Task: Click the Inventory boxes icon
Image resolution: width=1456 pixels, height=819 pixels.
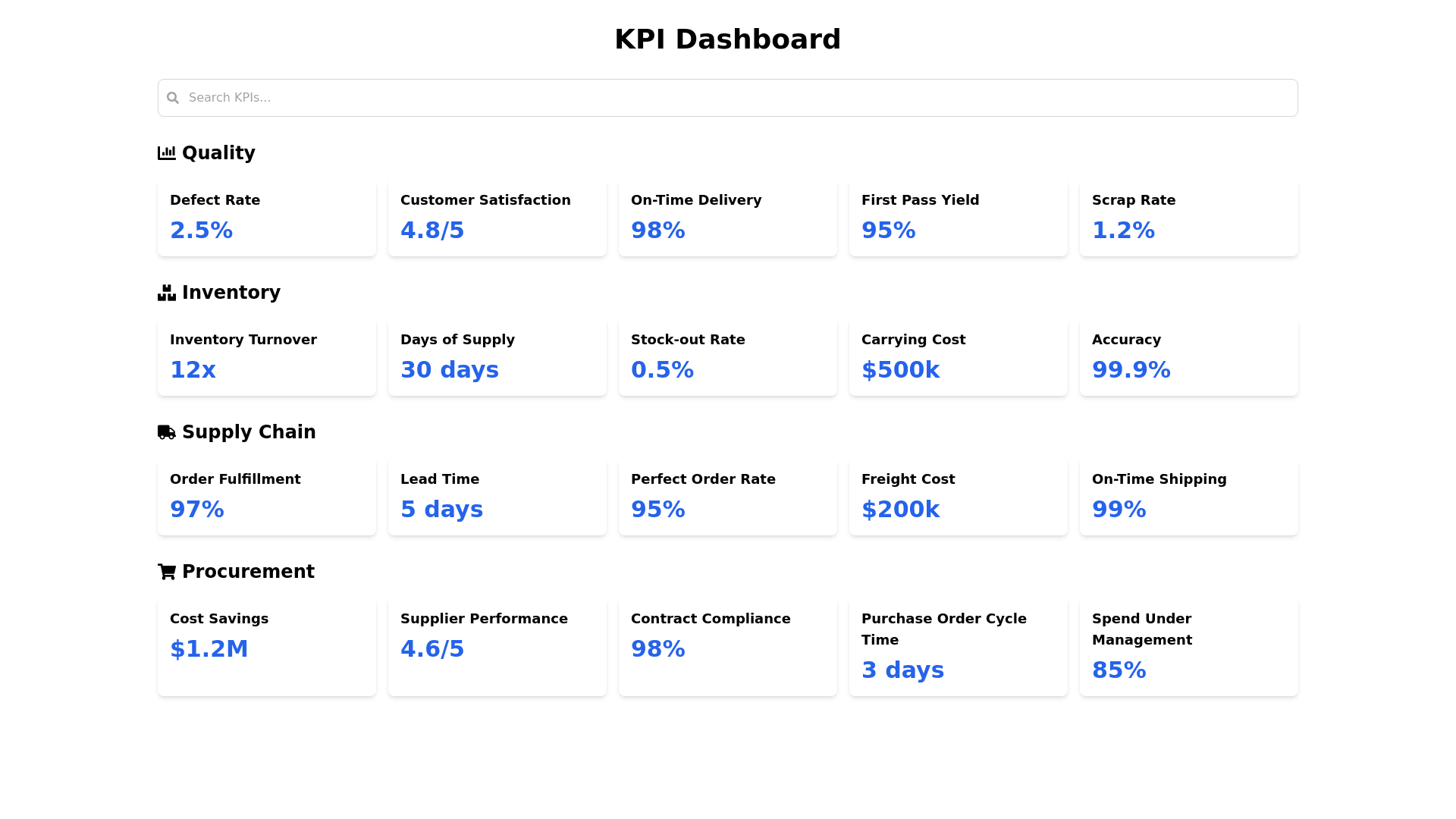Action: [x=167, y=293]
